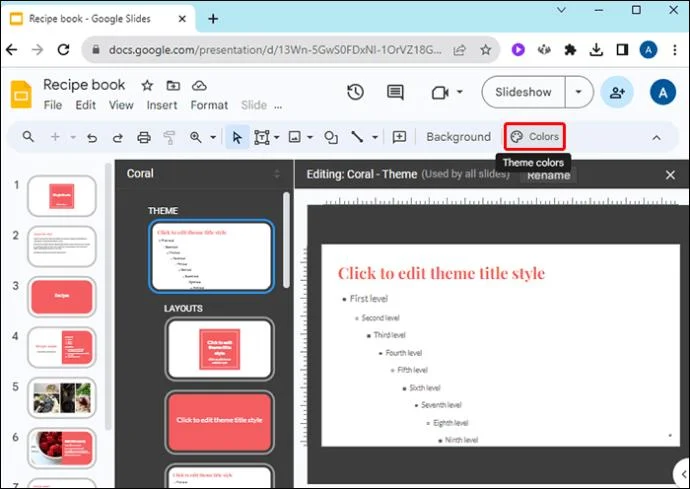Open the Line type dropdown arrow
This screenshot has height=489, width=690.
[375, 137]
